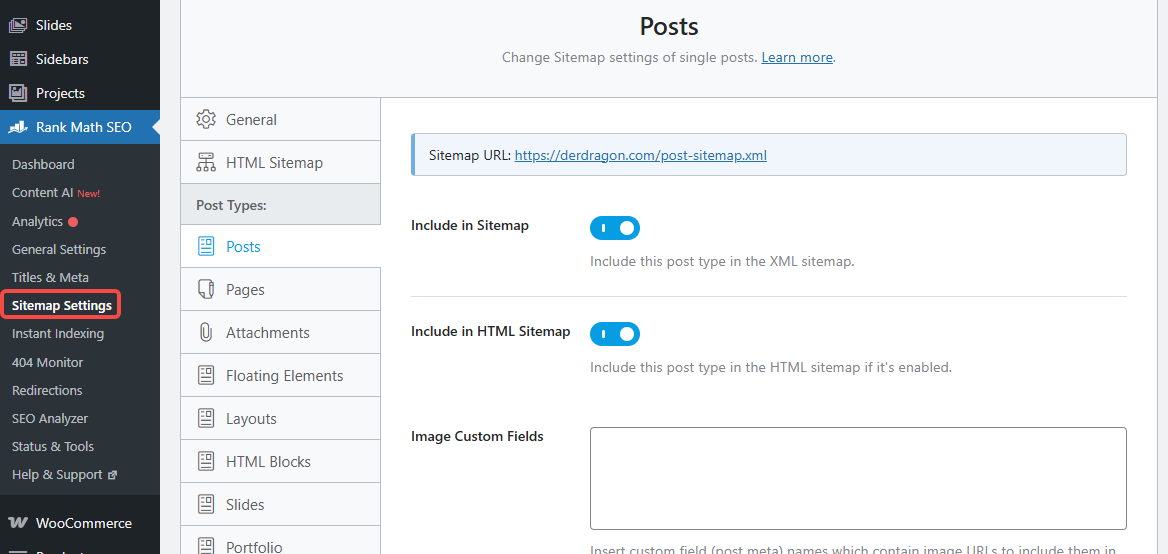Select the HTML Blocks tab
Image resolution: width=1168 pixels, height=554 pixels.
click(268, 462)
